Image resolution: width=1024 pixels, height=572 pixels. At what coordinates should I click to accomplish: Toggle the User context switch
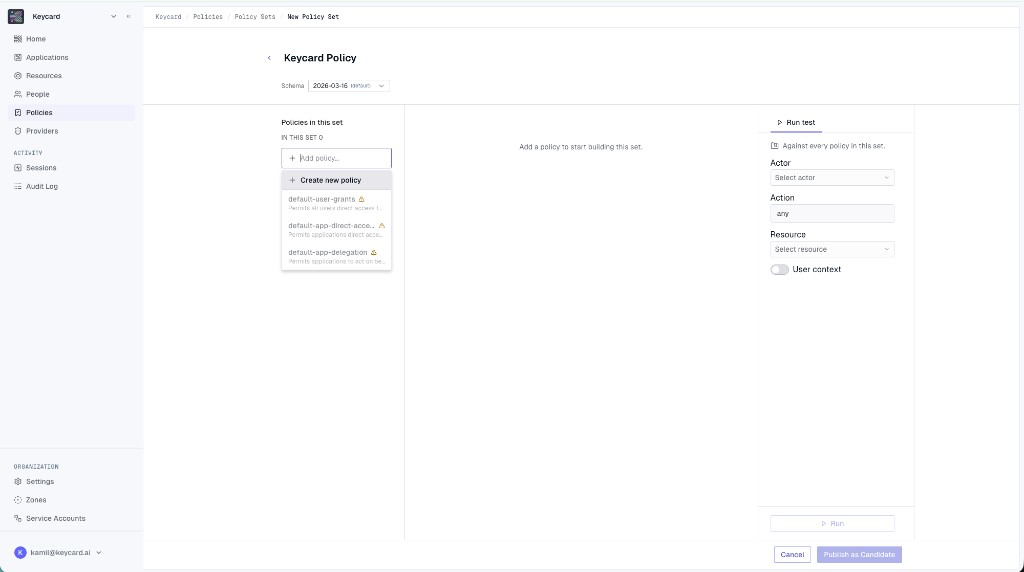[779, 270]
